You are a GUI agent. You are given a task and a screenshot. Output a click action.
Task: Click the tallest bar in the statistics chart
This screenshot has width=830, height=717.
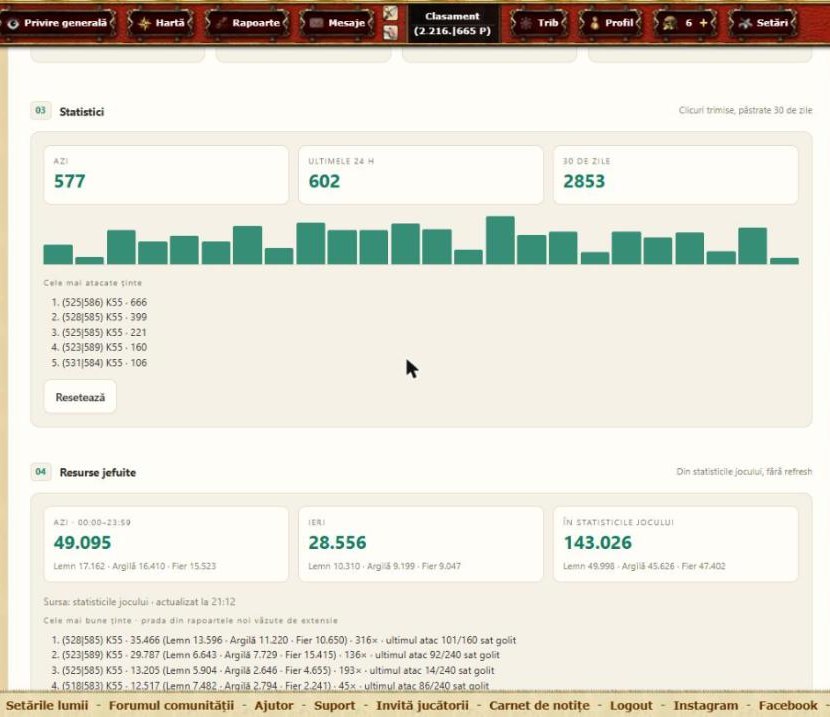pyautogui.click(x=500, y=240)
